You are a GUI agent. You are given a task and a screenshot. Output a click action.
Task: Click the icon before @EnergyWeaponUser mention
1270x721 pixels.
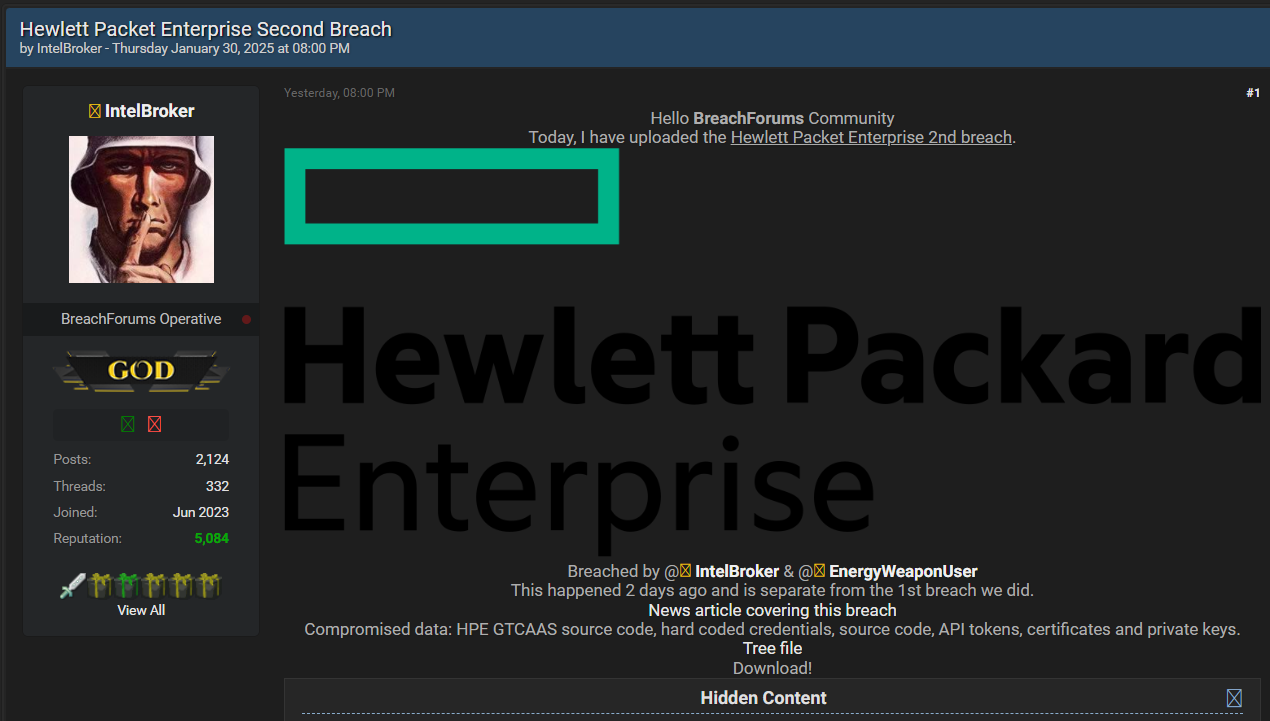click(820, 572)
